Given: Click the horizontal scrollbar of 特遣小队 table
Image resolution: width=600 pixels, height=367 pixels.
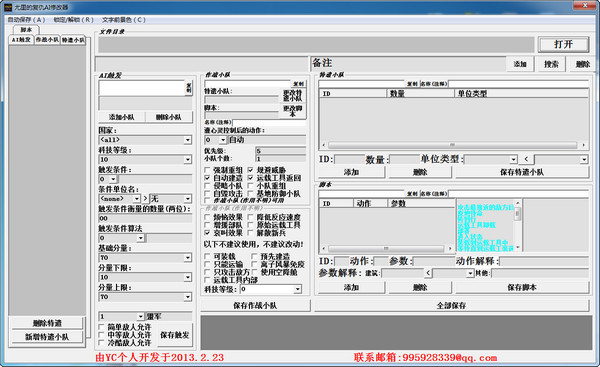Looking at the screenshot, I should point(453,145).
